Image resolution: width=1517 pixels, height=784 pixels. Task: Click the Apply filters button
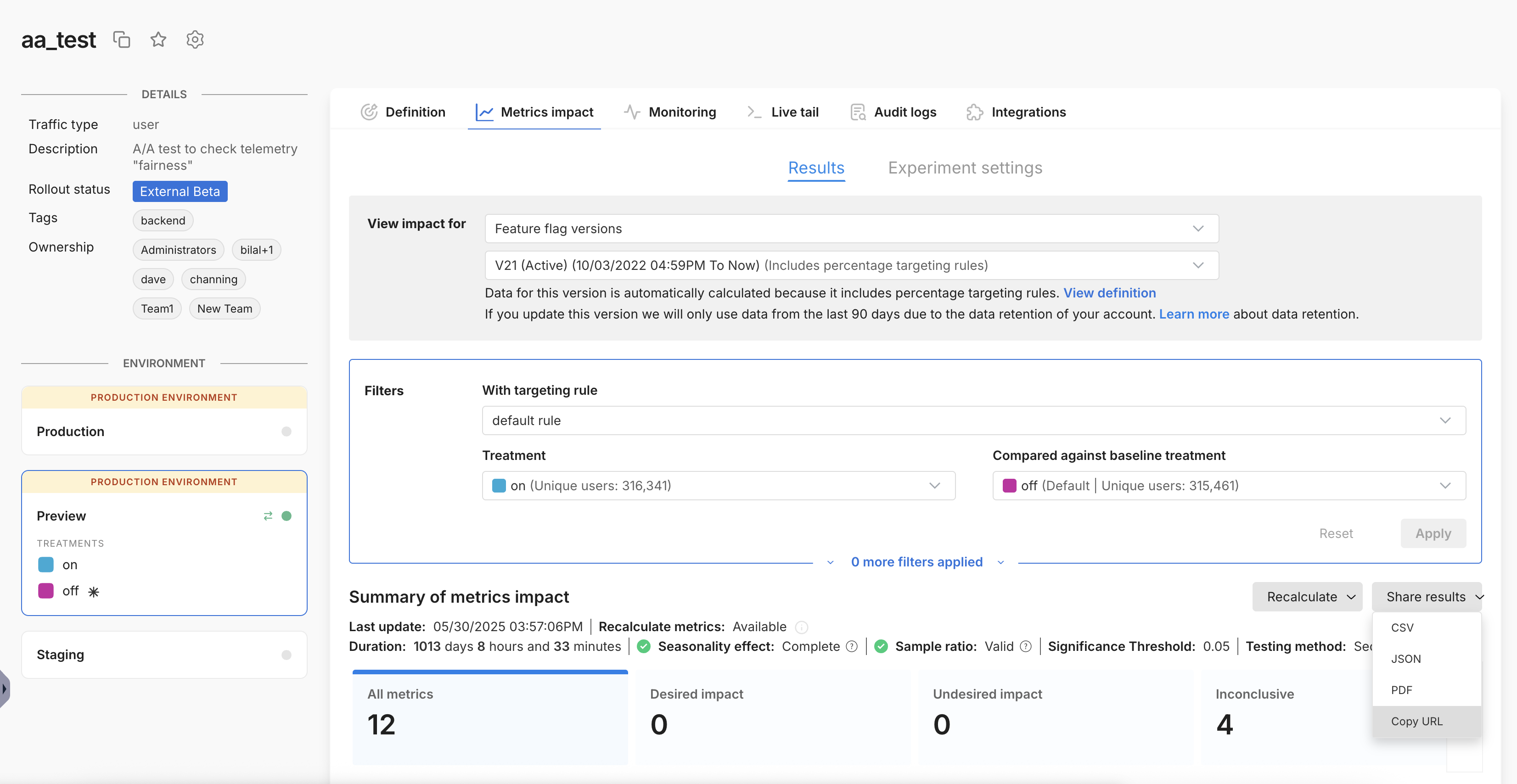(x=1433, y=533)
